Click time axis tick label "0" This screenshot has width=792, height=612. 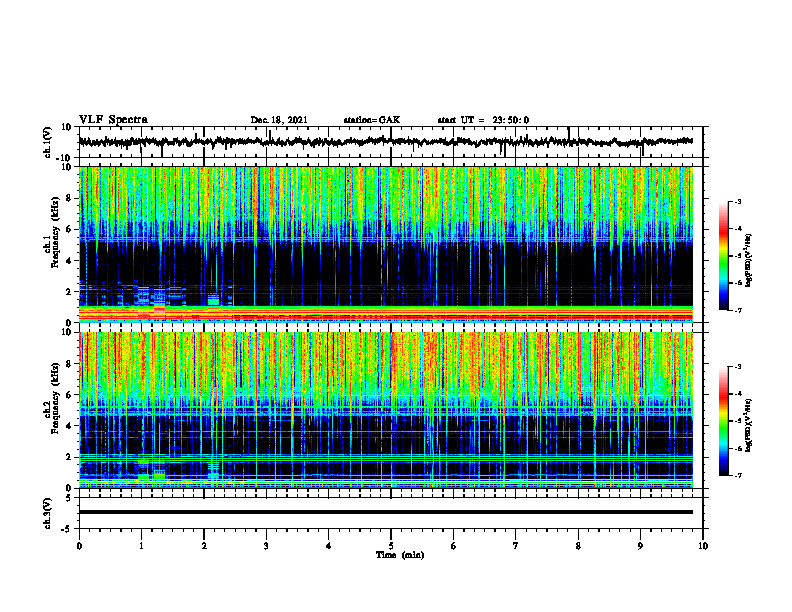click(x=79, y=546)
